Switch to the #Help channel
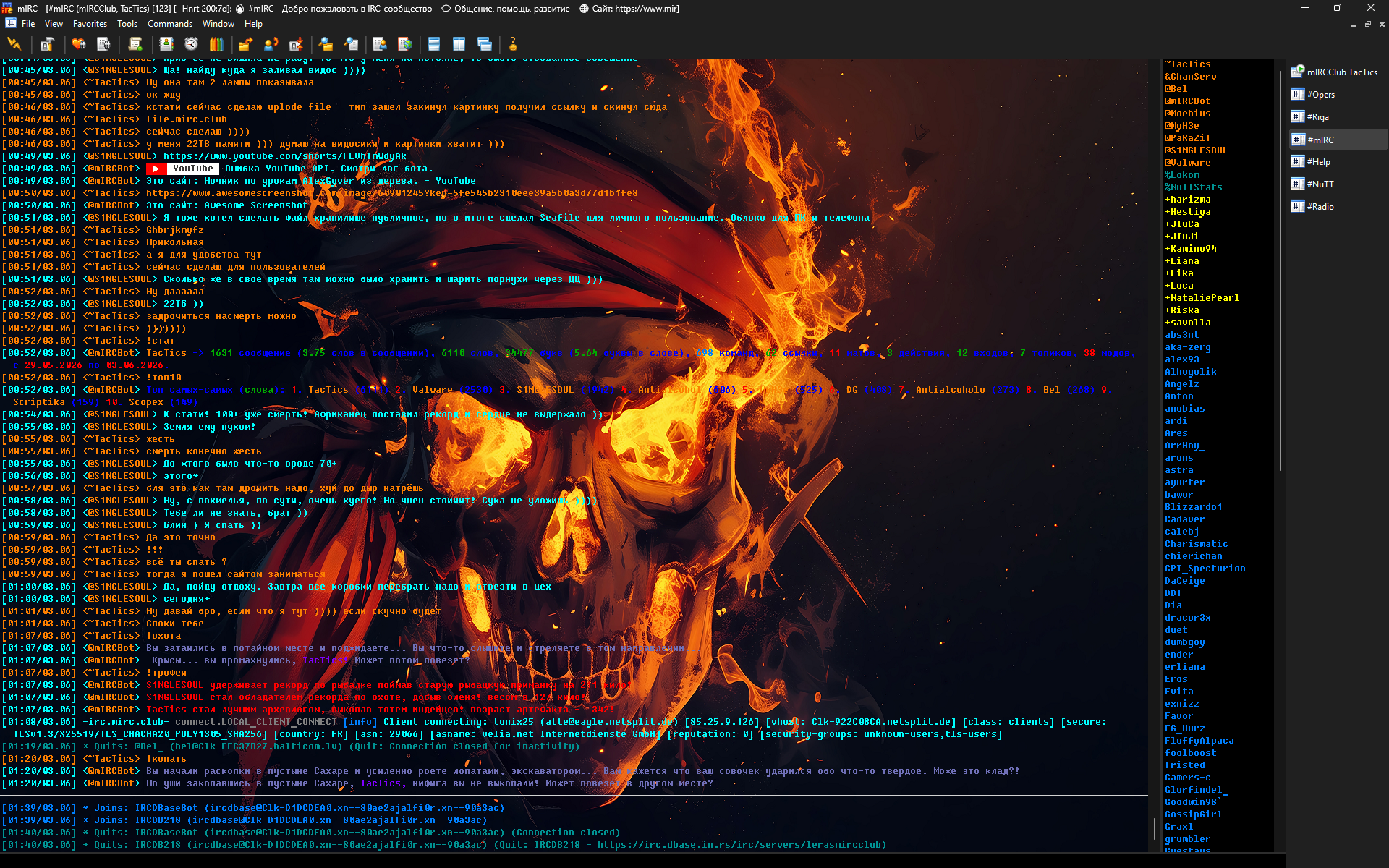Screen dimensions: 1389x868 click(1312, 162)
